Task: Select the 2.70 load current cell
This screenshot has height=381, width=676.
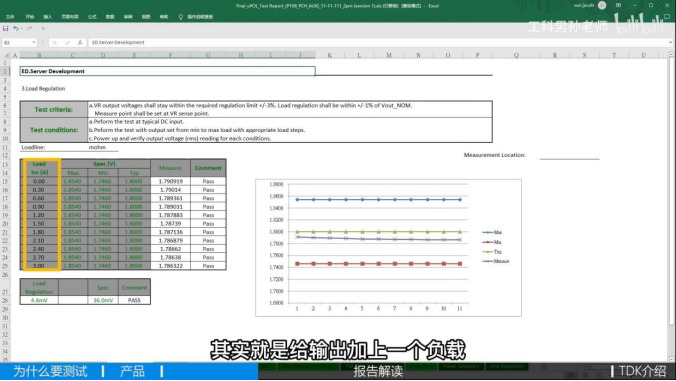Action: [x=39, y=257]
